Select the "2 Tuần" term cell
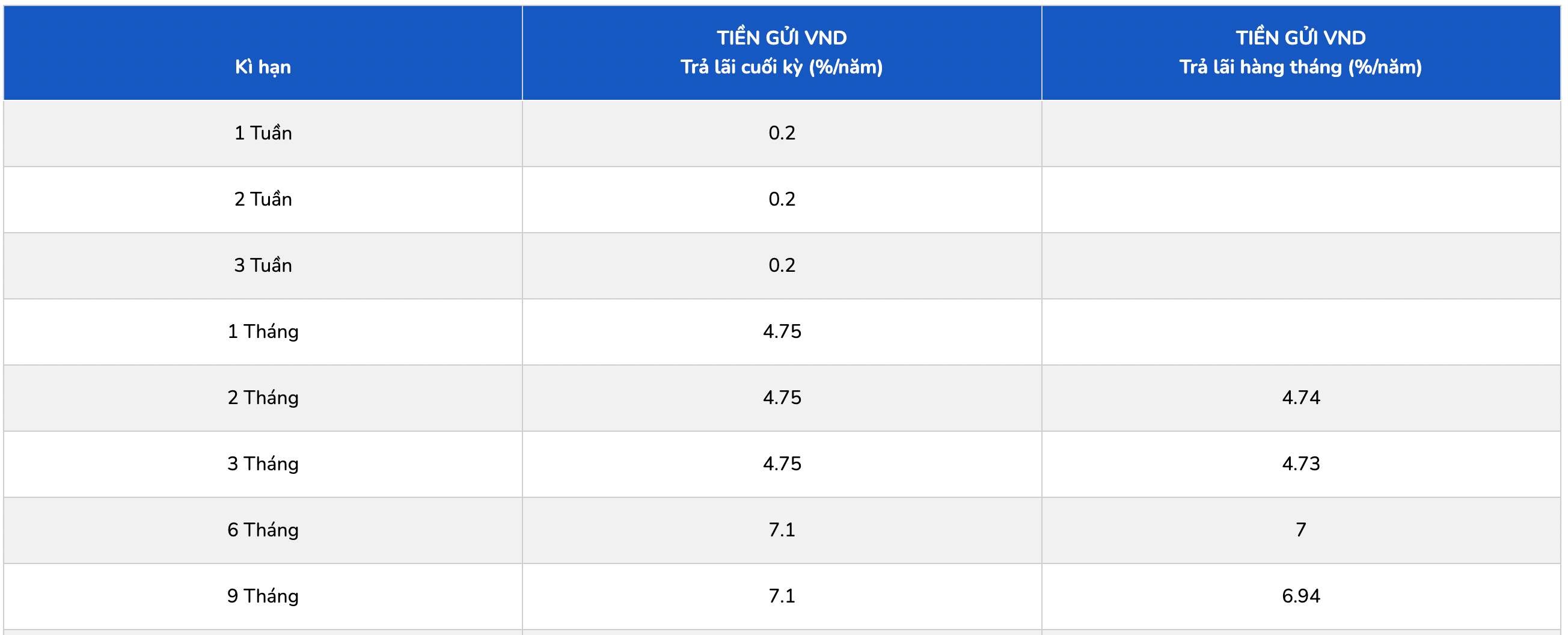Screen dimensions: 1568x635 263,199
